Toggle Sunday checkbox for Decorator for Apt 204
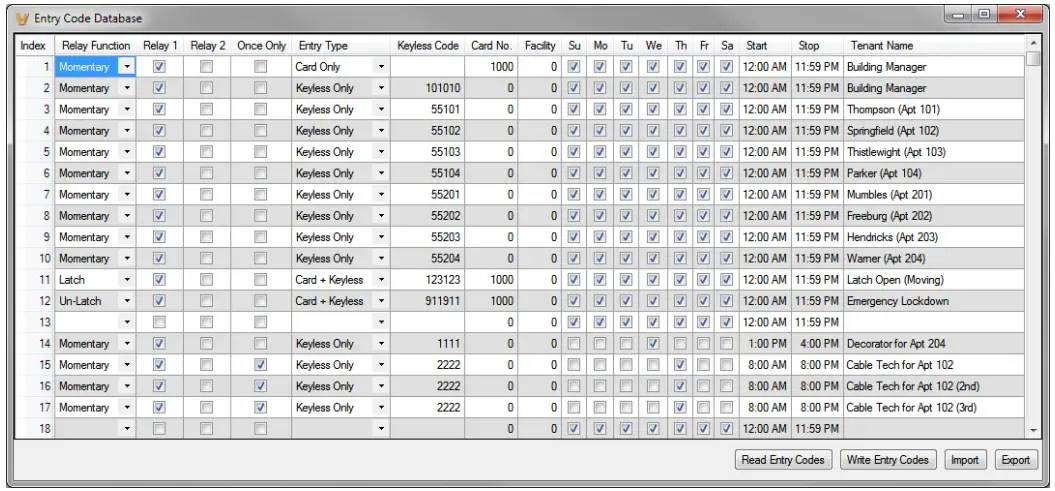1055x491 pixels. (574, 344)
